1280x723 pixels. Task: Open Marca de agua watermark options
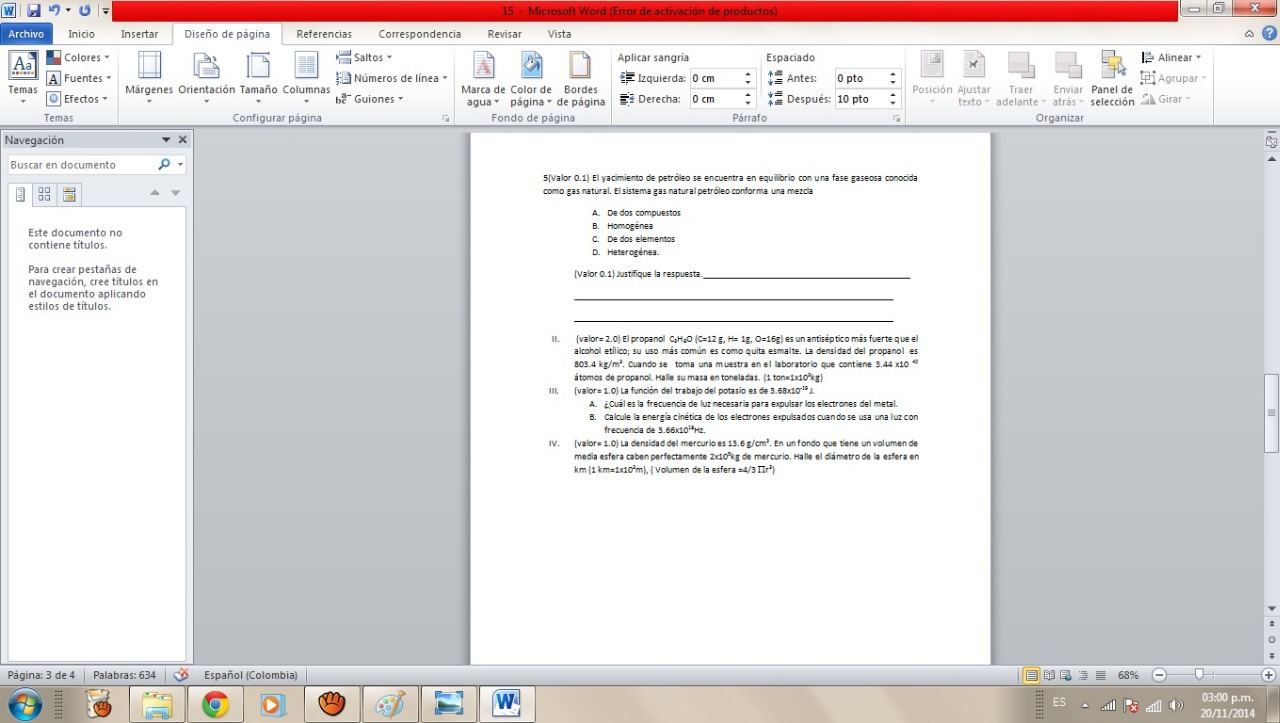point(483,78)
